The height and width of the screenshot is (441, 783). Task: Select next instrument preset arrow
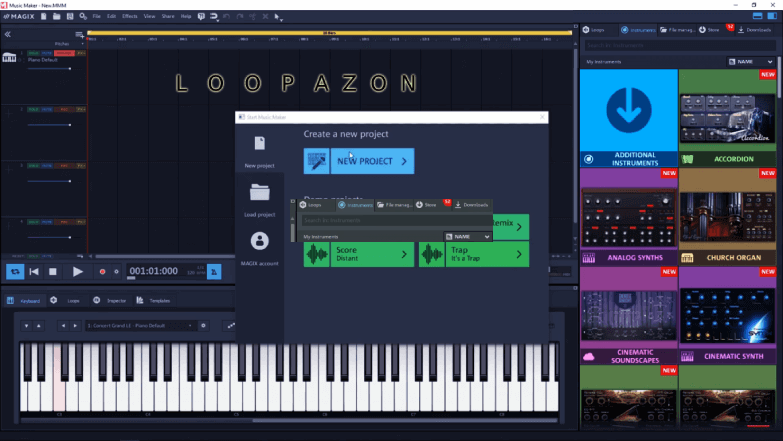tap(75, 326)
